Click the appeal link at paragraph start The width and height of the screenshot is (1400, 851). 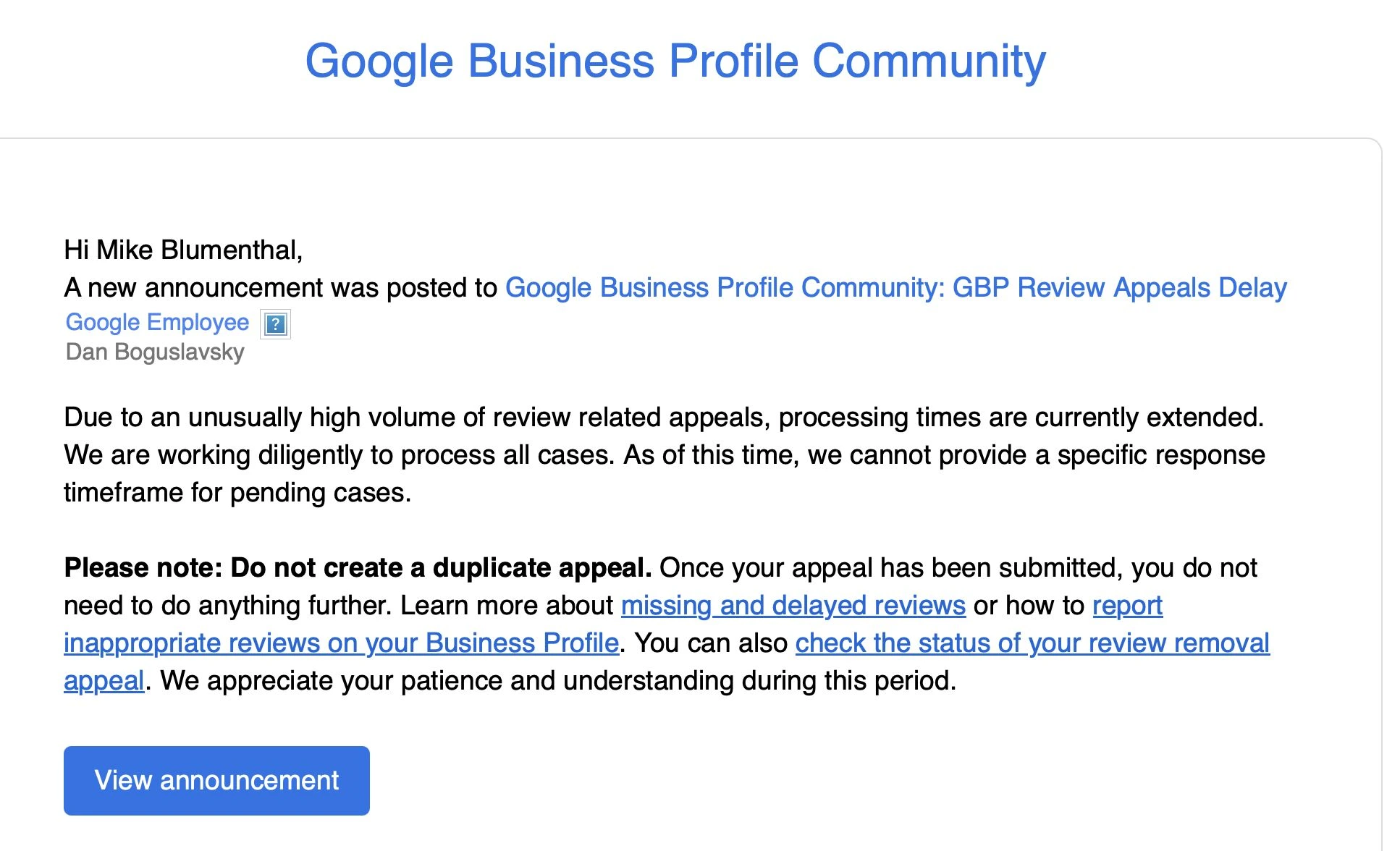click(x=104, y=680)
